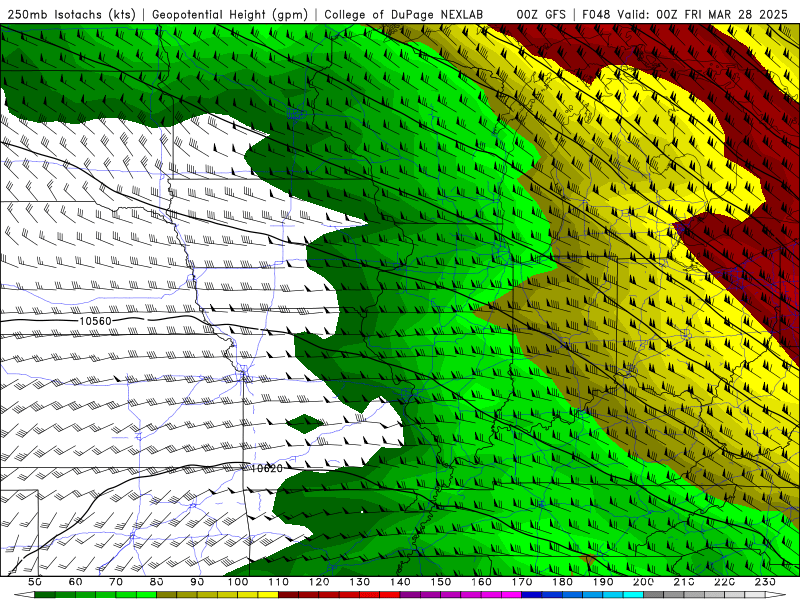Click the "250mb Isotachs (kts)" title text
This screenshot has height=600, width=800.
(x=72, y=14)
